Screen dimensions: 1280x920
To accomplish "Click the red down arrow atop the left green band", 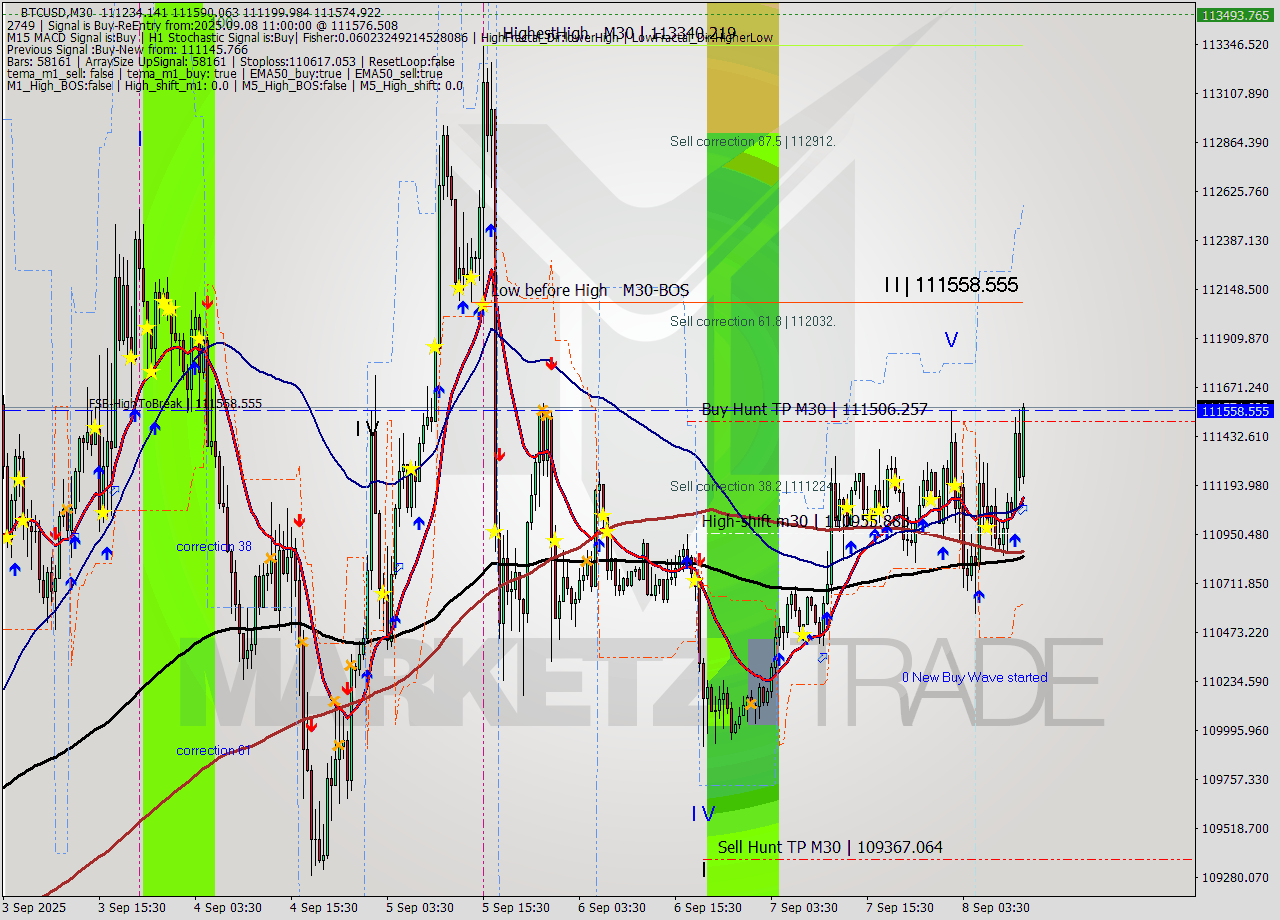I will pyautogui.click(x=207, y=302).
